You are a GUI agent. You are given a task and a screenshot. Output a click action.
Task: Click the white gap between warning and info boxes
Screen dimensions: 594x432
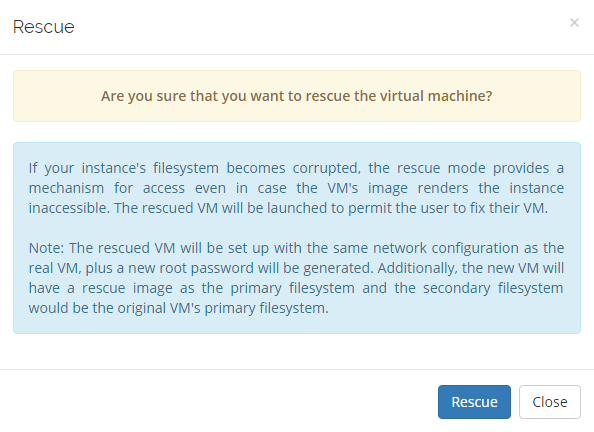[297, 132]
